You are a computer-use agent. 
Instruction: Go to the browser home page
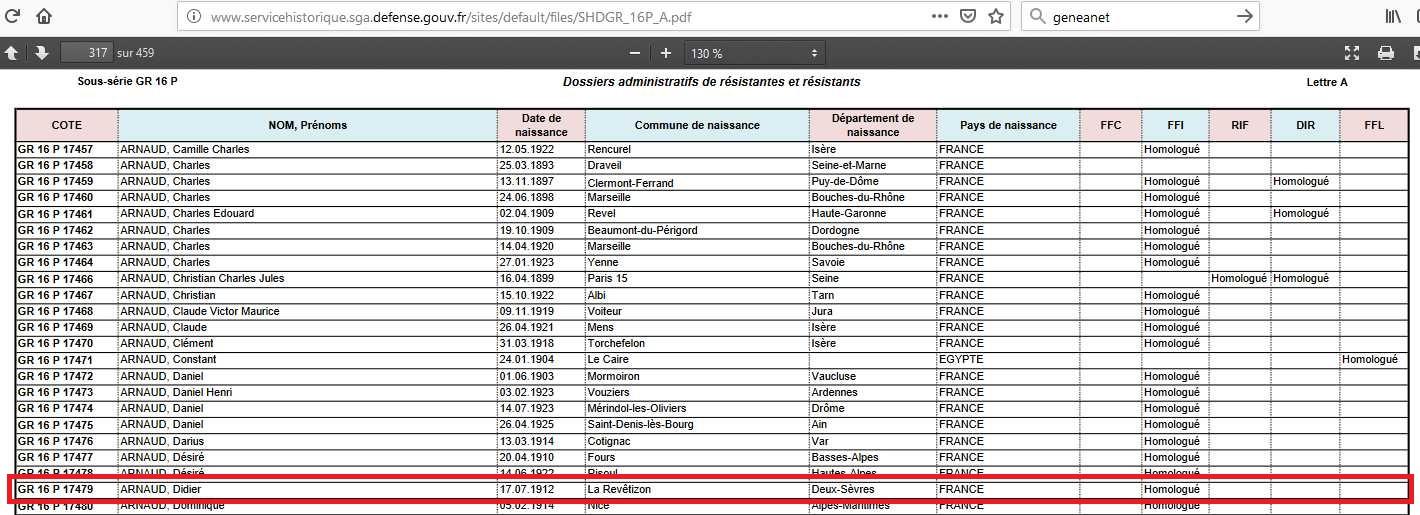point(43,16)
